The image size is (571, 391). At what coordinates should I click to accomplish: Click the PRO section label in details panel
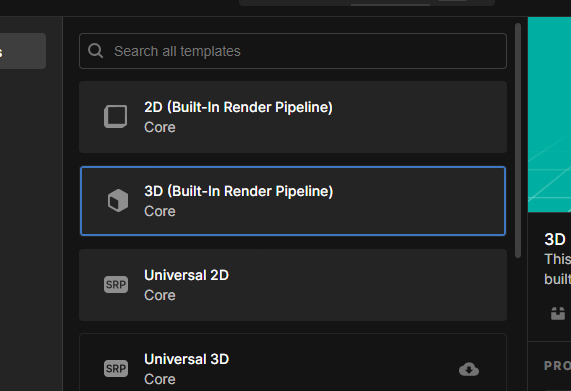point(557,366)
